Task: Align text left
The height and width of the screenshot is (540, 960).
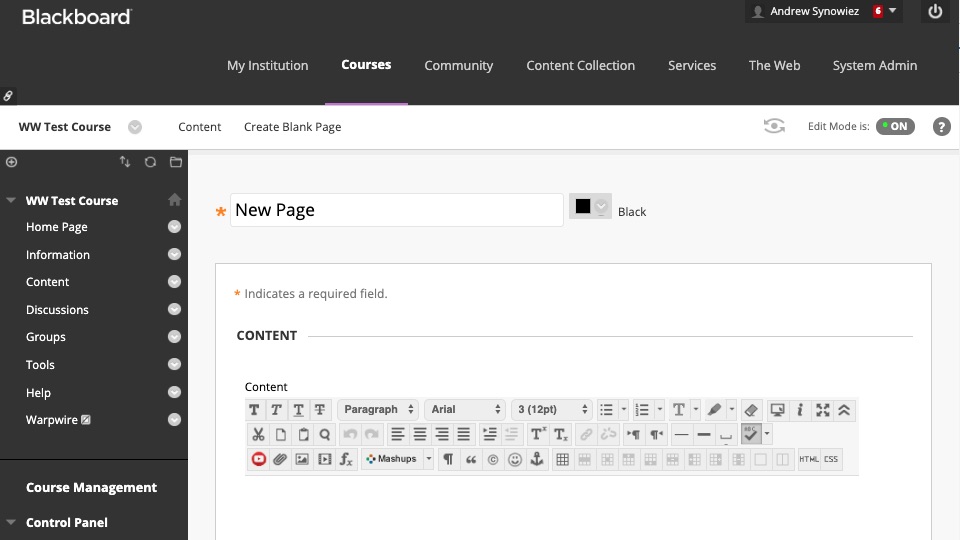Action: [x=397, y=435]
